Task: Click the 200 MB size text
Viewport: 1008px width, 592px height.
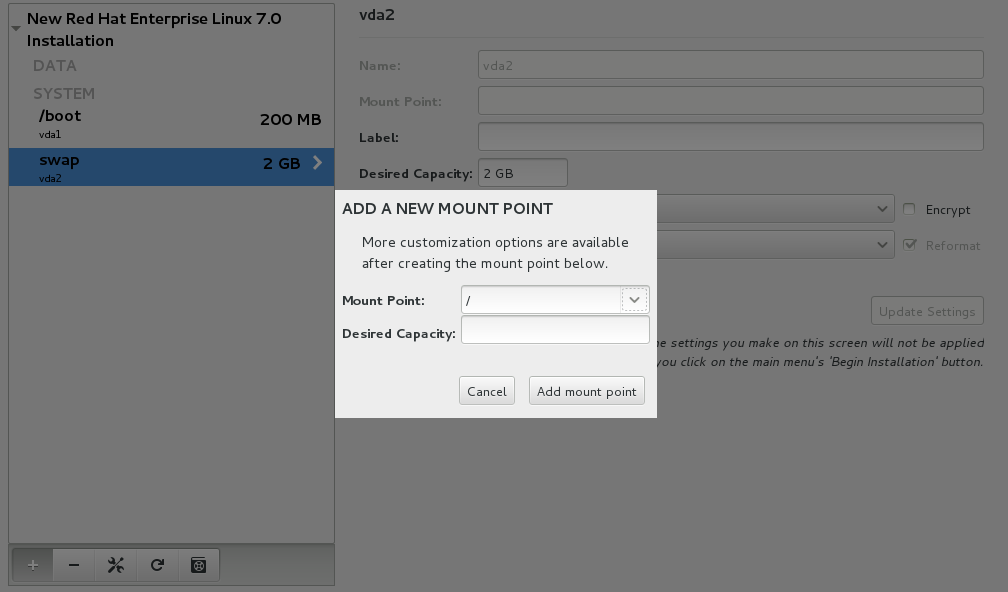Action: click(x=291, y=120)
